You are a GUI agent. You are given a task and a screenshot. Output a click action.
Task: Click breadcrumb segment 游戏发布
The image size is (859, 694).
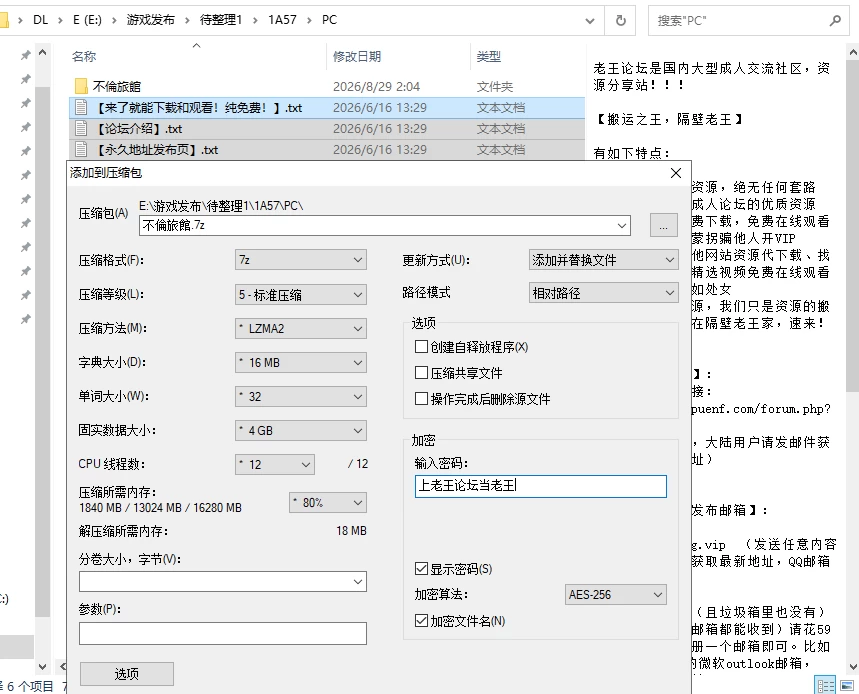151,20
